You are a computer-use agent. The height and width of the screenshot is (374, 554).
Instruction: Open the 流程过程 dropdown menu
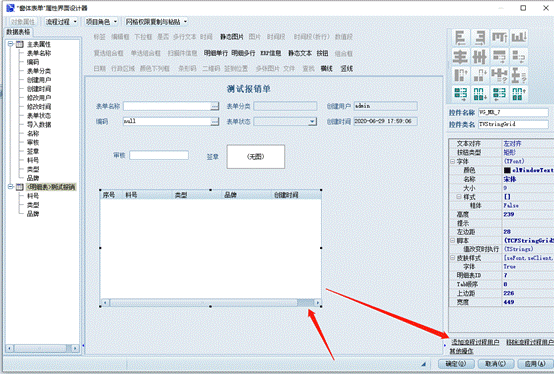(61, 22)
